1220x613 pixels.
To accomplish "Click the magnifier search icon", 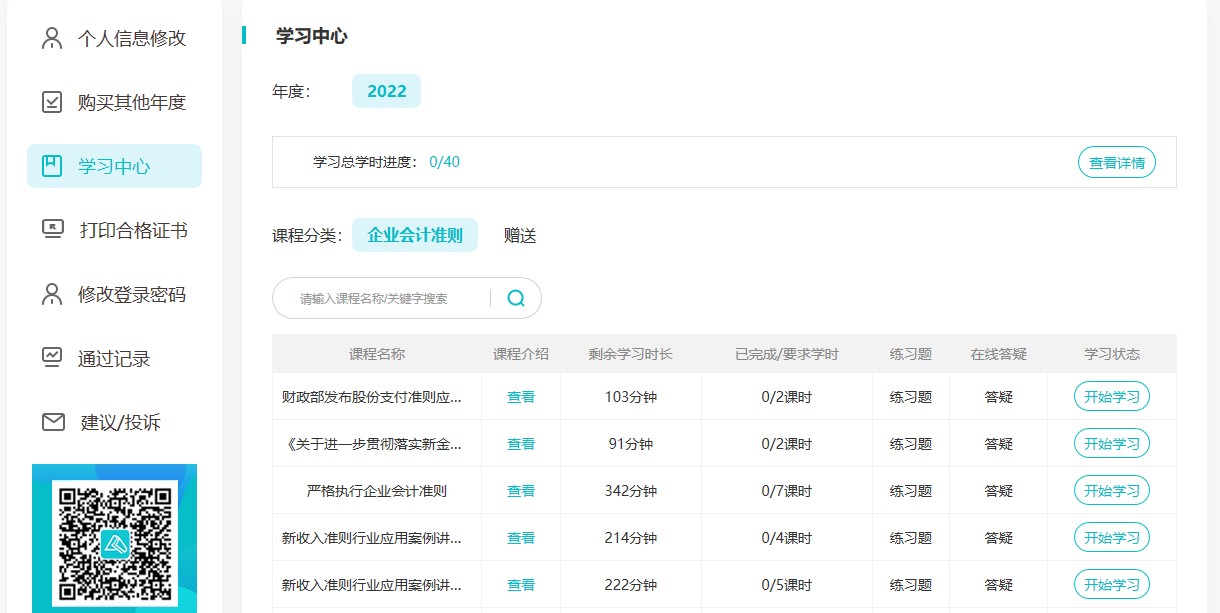I will coord(516,298).
